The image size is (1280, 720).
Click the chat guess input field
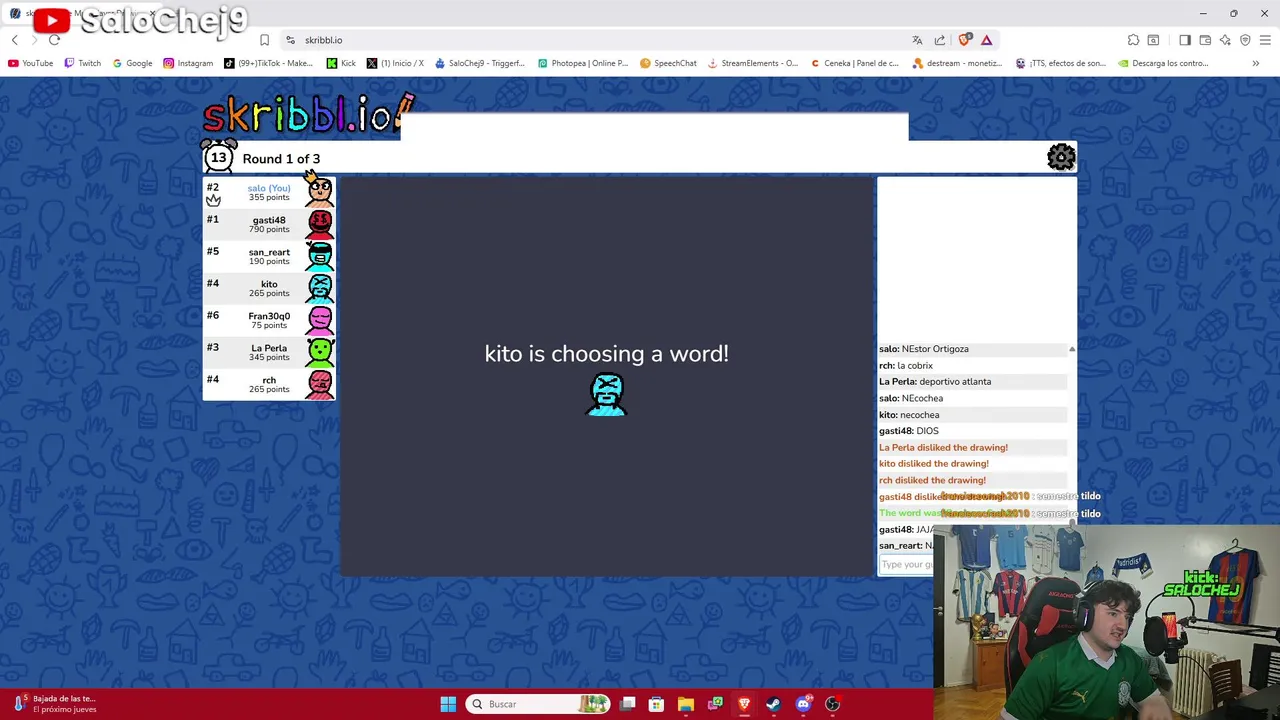(906, 564)
